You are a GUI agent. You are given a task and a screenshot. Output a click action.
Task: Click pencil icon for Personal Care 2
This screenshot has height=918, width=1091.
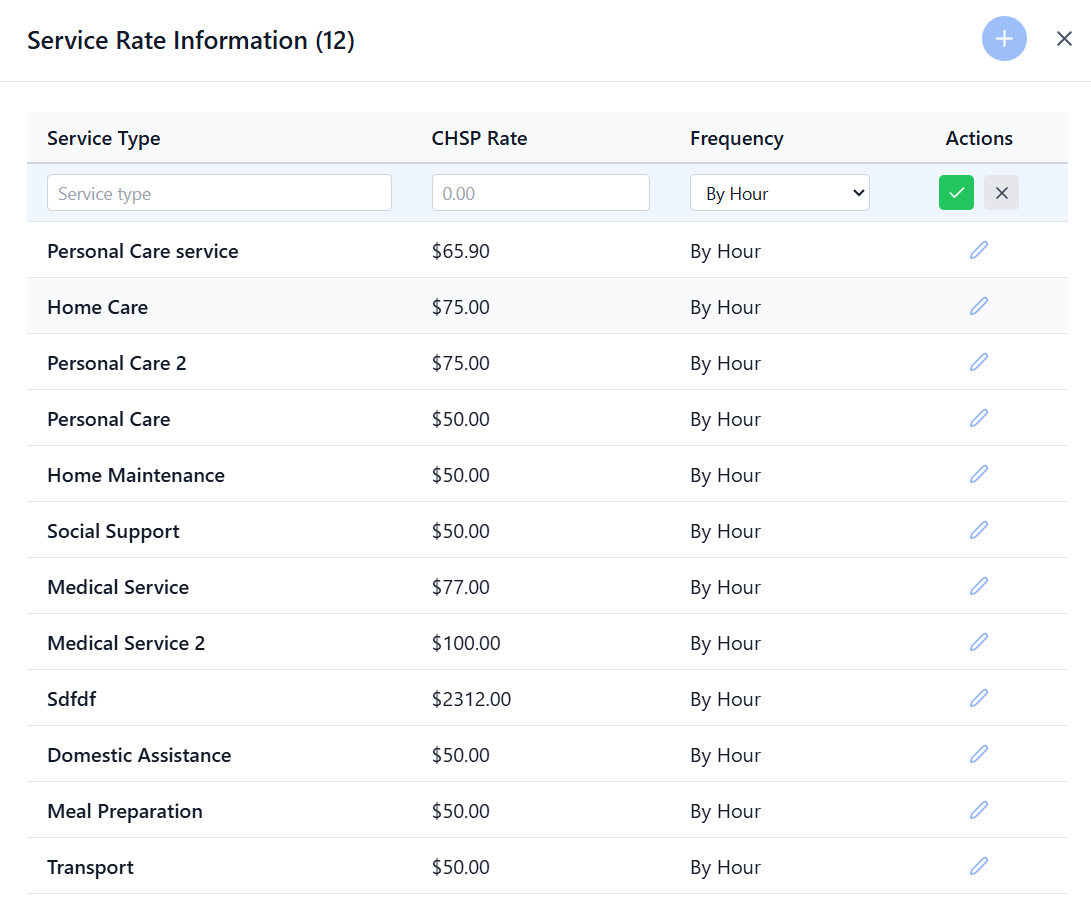pyautogui.click(x=978, y=362)
